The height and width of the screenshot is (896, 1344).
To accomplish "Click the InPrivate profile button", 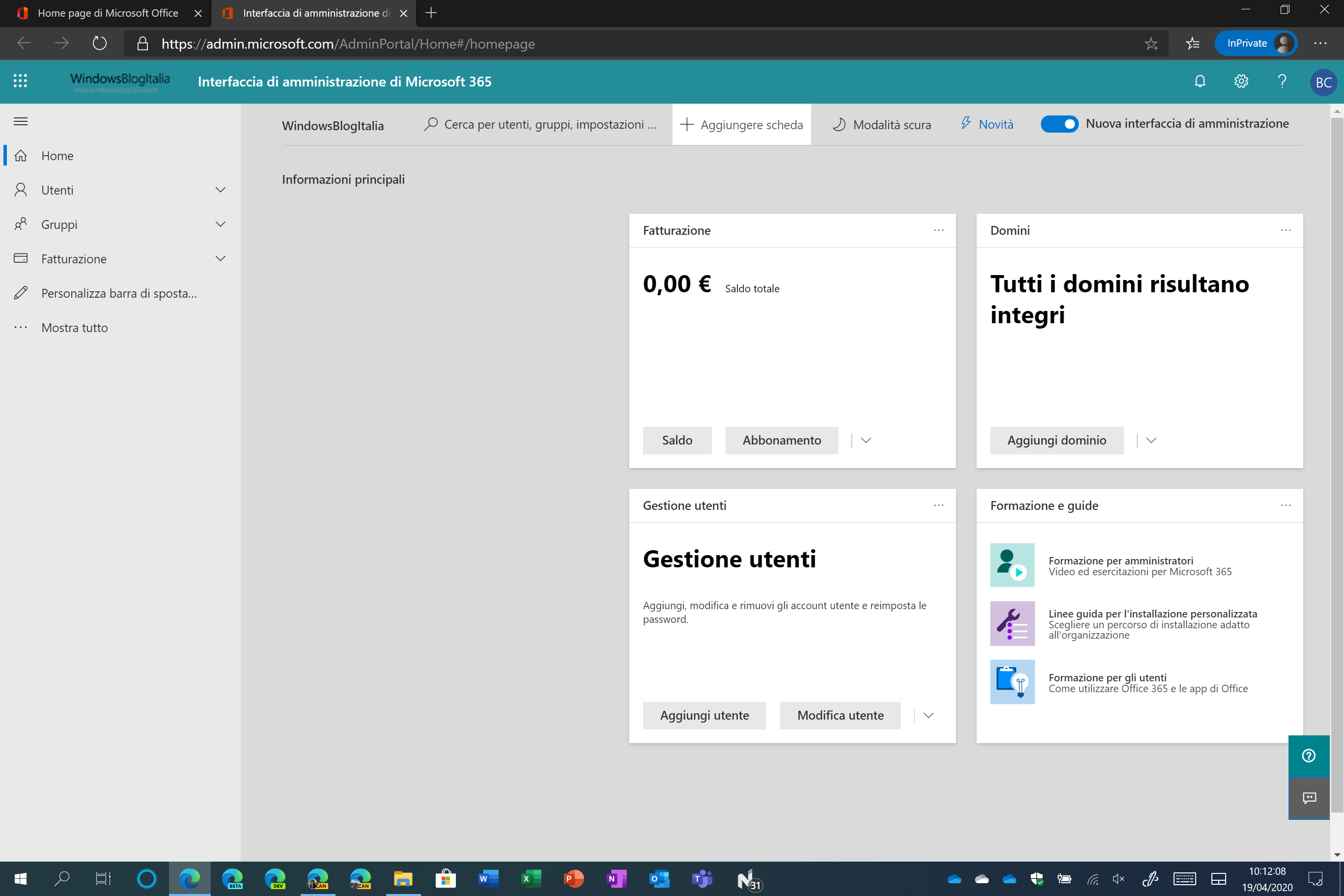I will pyautogui.click(x=1256, y=43).
